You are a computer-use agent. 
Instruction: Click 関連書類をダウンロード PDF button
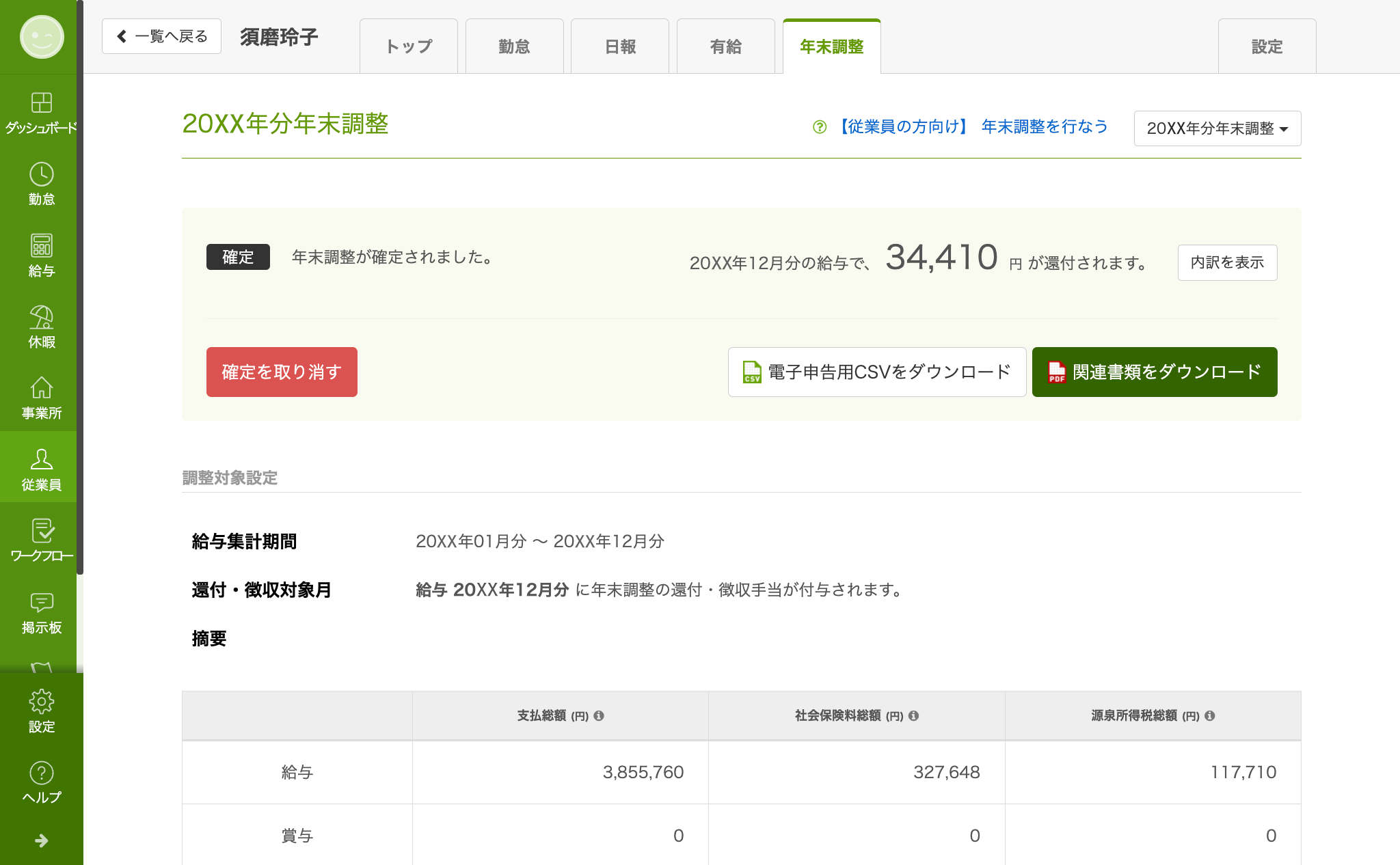1155,372
